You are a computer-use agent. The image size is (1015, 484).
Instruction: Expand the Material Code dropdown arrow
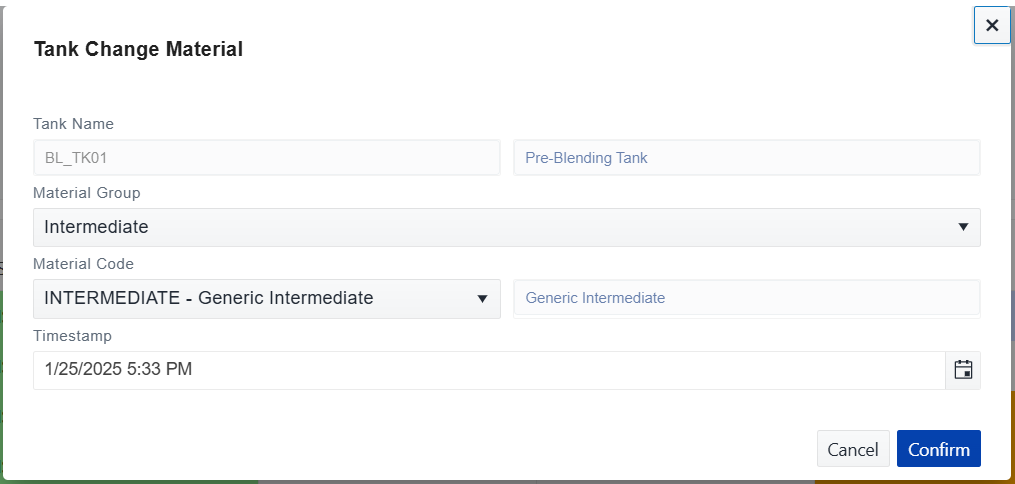482,298
